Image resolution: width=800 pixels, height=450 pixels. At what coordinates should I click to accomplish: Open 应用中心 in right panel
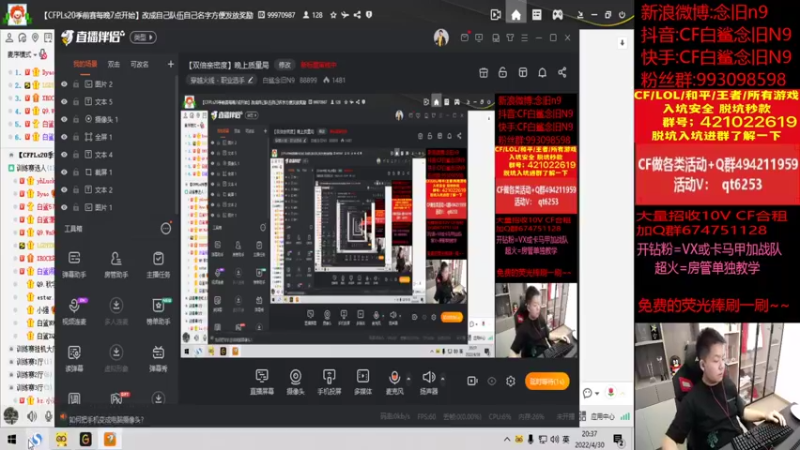point(602,416)
